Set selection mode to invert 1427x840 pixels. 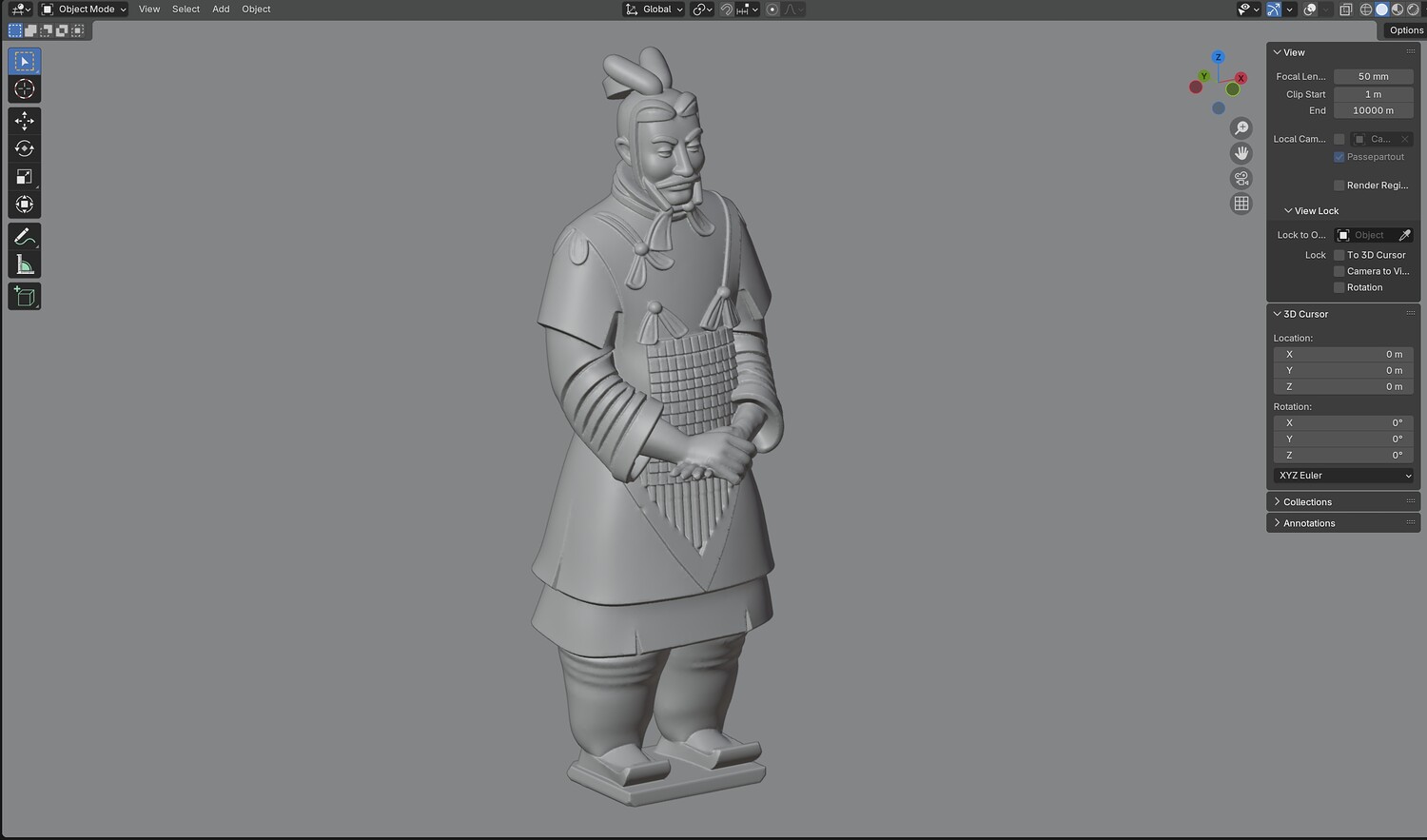(62, 30)
